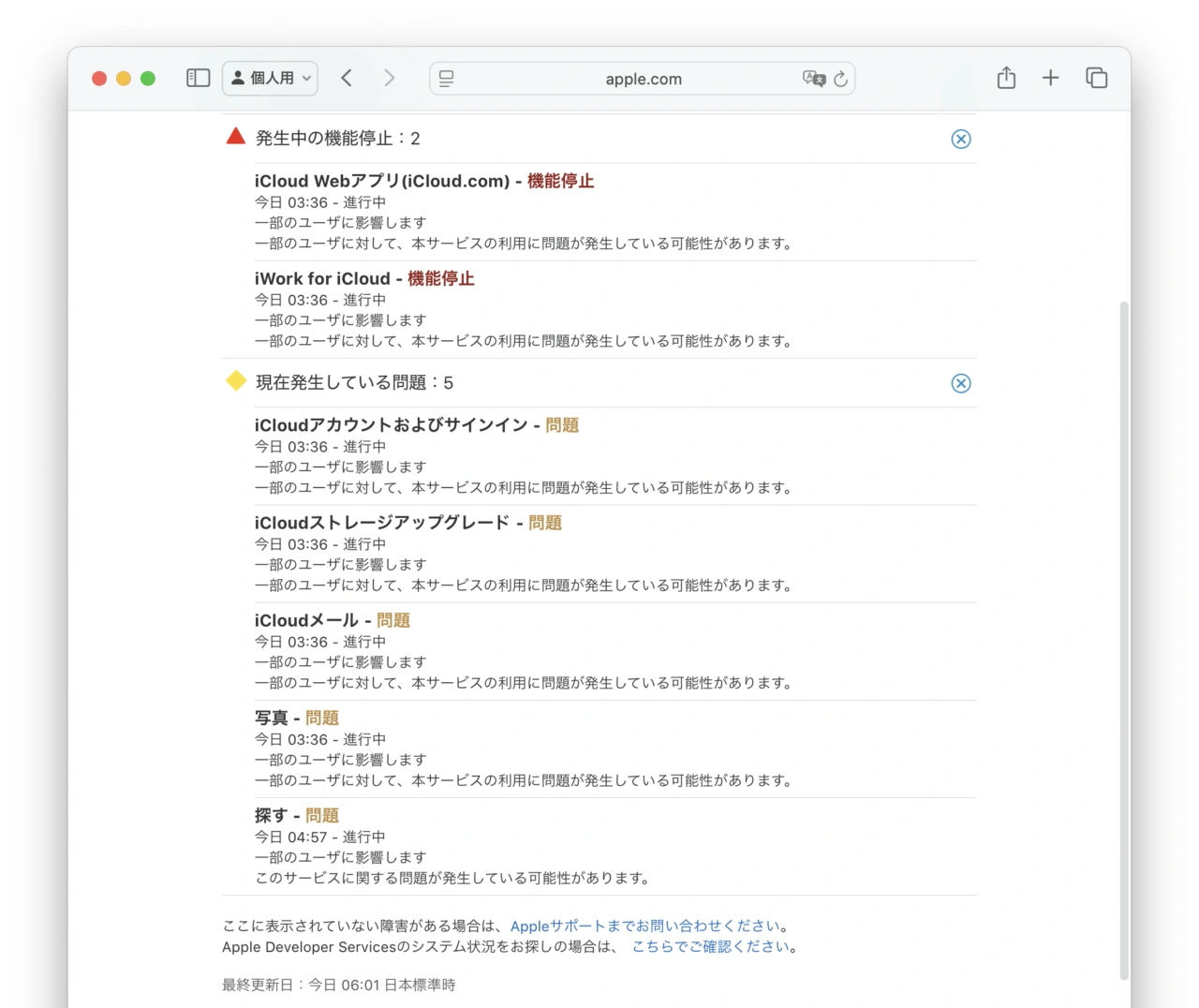This screenshot has height=1008, width=1199.
Task: Go forward to the next page
Action: click(390, 78)
